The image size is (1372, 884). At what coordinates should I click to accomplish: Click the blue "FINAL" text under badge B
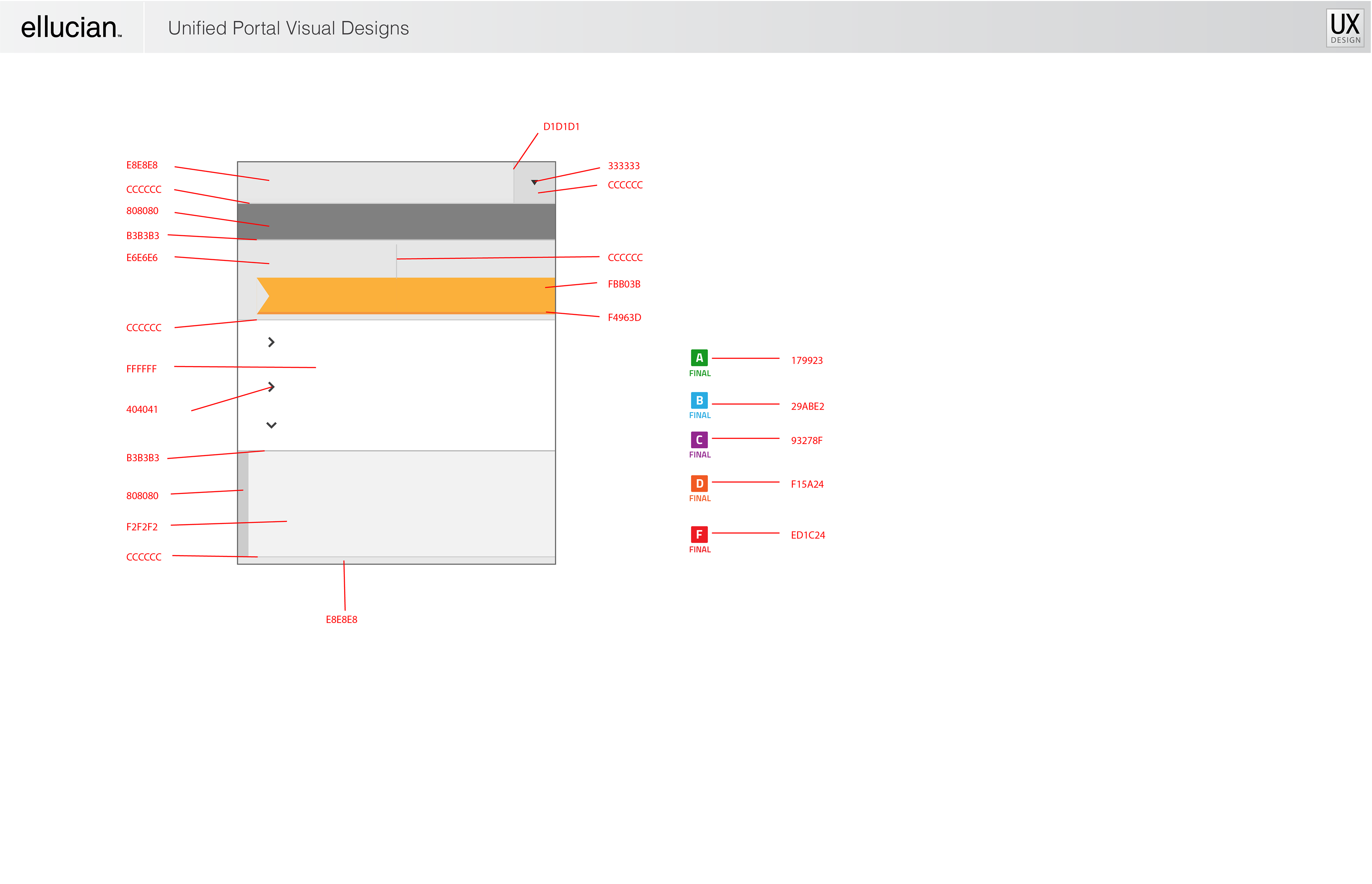(x=699, y=416)
